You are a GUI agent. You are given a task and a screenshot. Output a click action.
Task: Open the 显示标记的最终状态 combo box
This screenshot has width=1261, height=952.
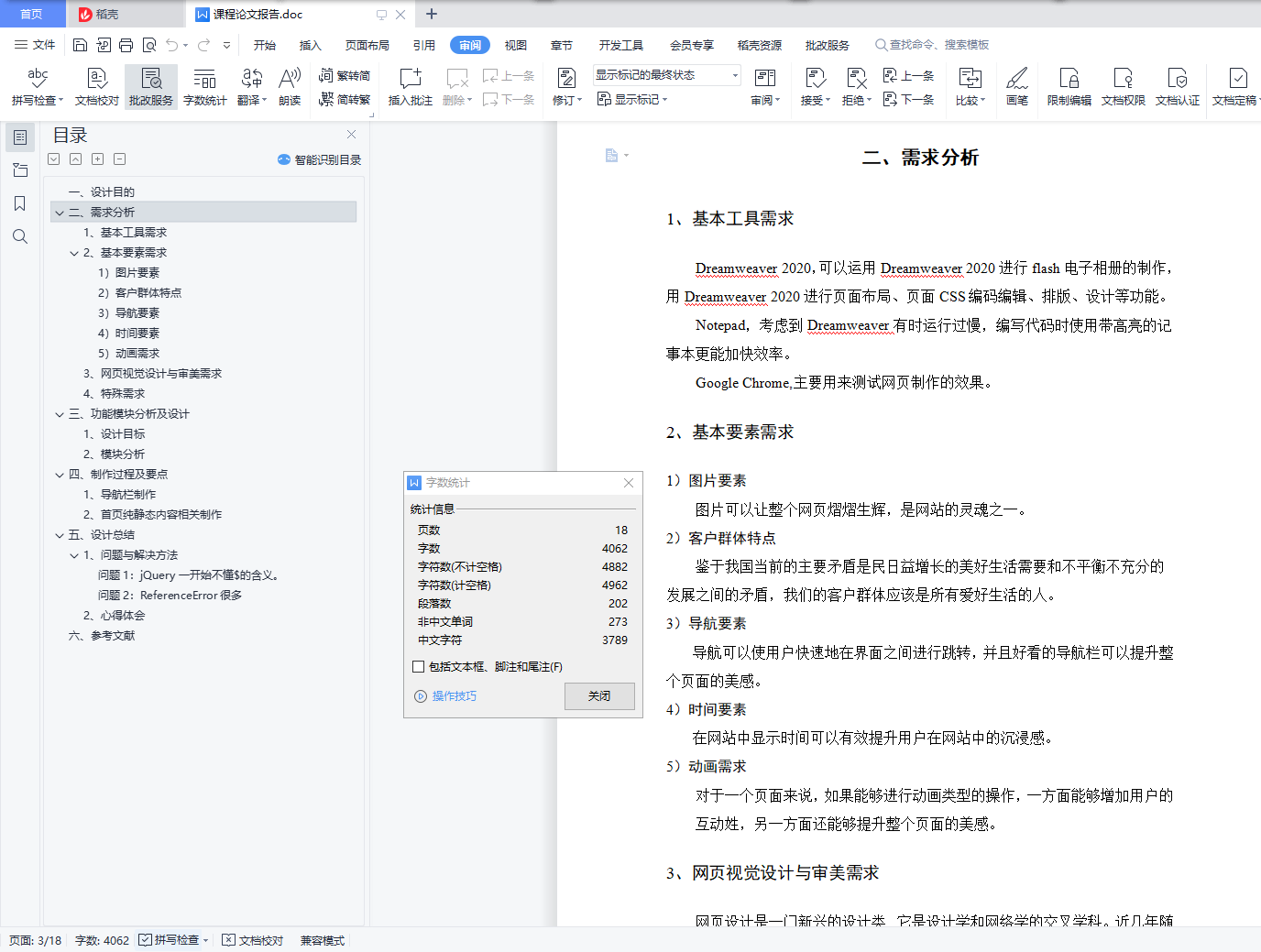tap(666, 75)
